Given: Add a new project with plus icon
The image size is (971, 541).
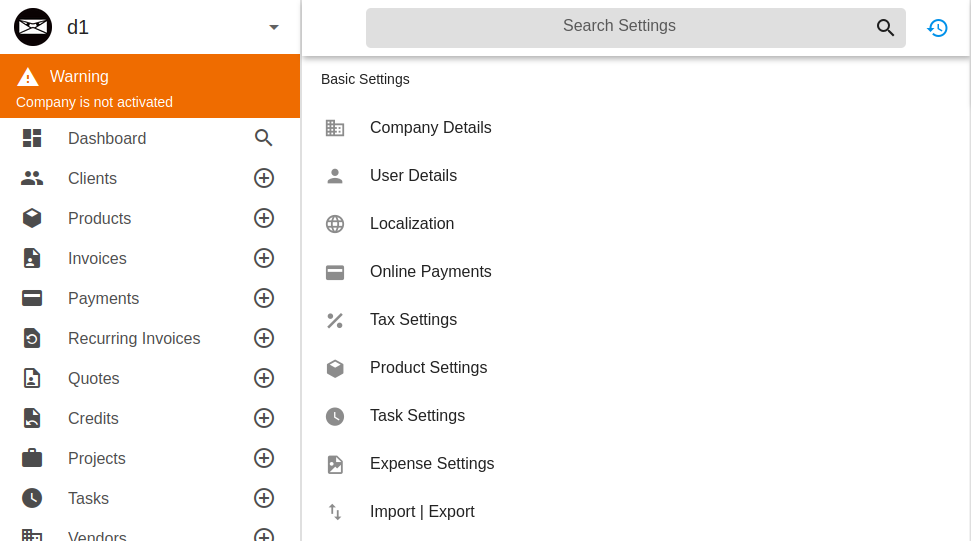Looking at the screenshot, I should pos(264,458).
